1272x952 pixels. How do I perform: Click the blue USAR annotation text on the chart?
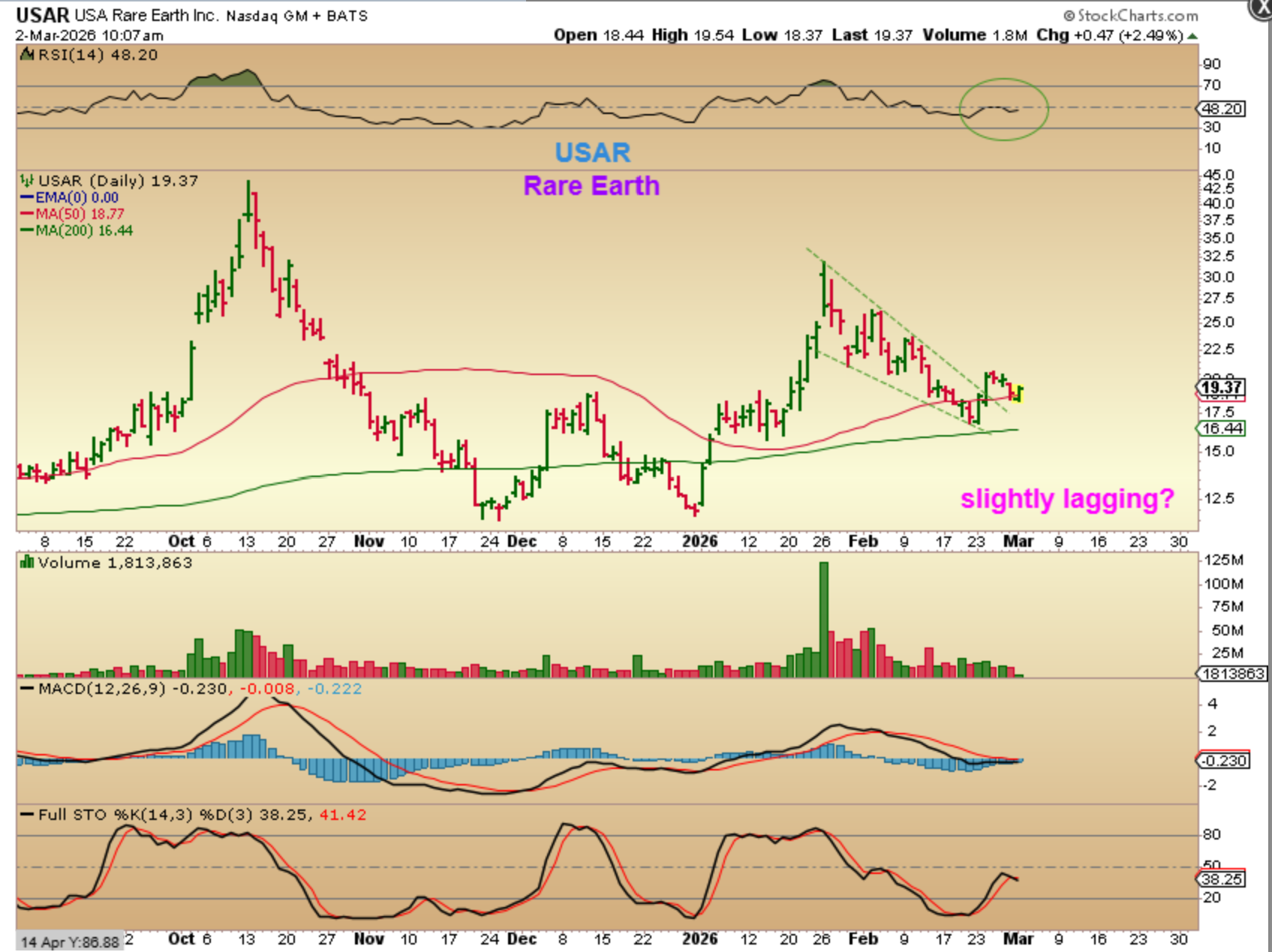pyautogui.click(x=593, y=153)
